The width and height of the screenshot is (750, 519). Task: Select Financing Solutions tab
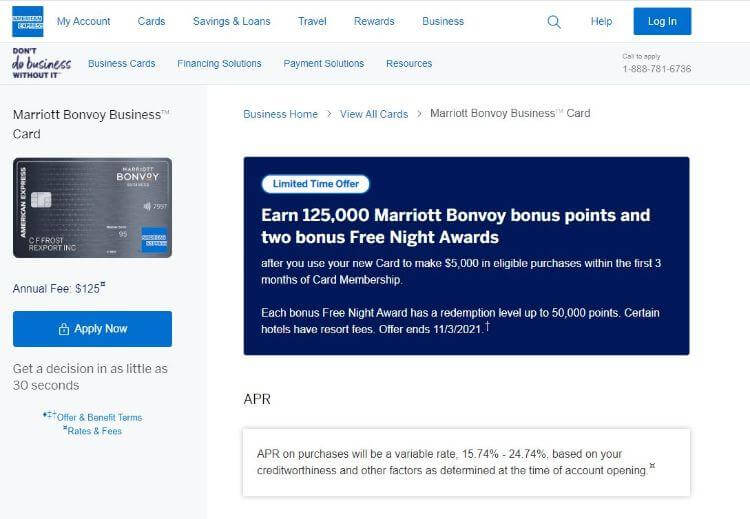tap(219, 63)
